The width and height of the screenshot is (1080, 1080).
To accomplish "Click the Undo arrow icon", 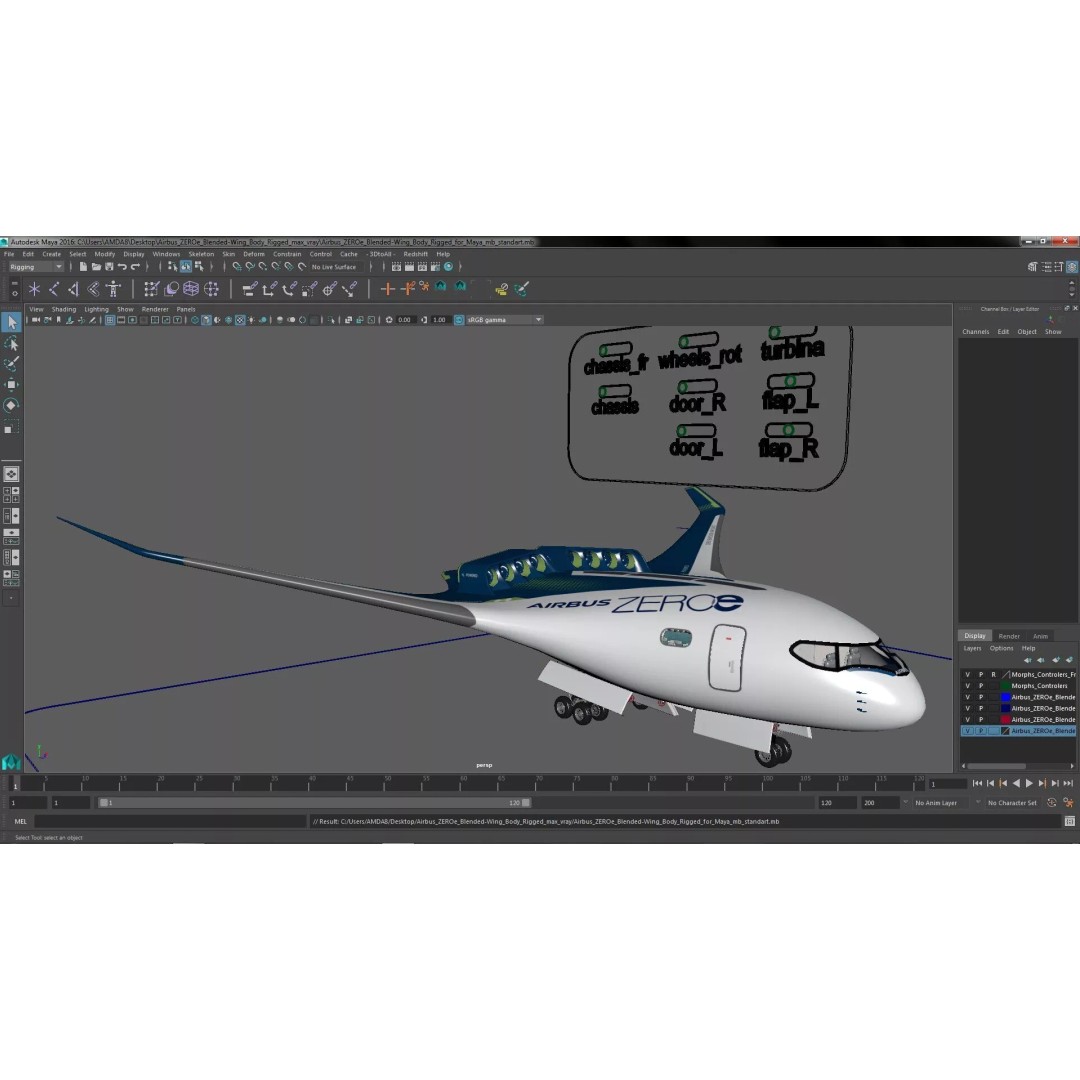I will click(x=122, y=267).
